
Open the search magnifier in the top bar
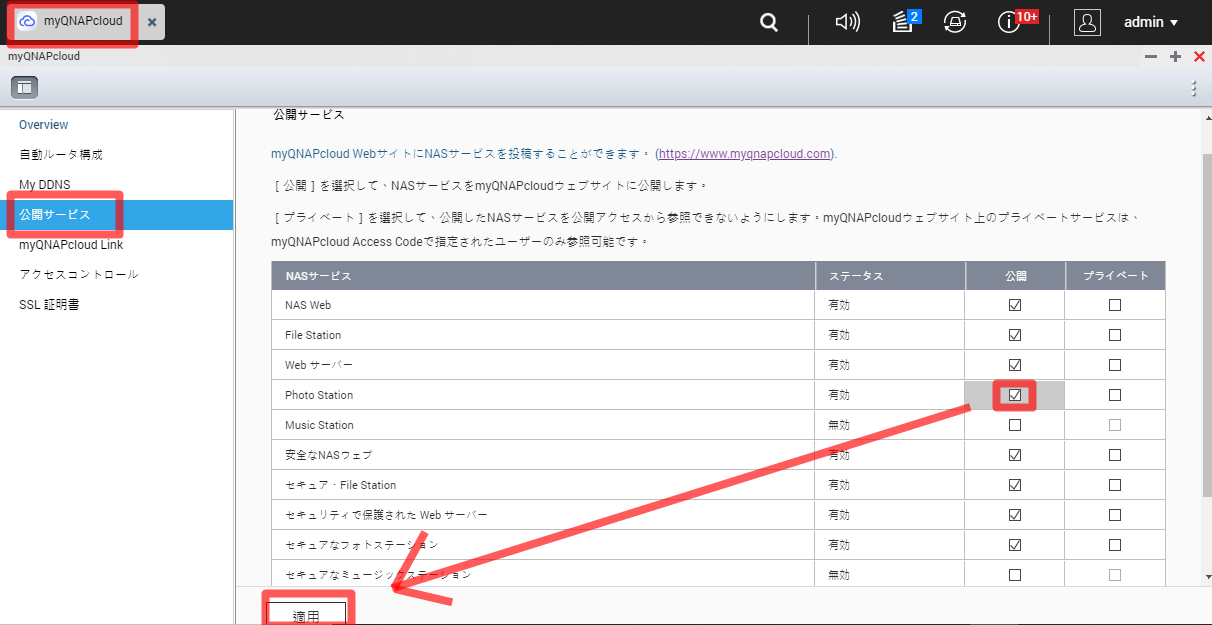(769, 22)
